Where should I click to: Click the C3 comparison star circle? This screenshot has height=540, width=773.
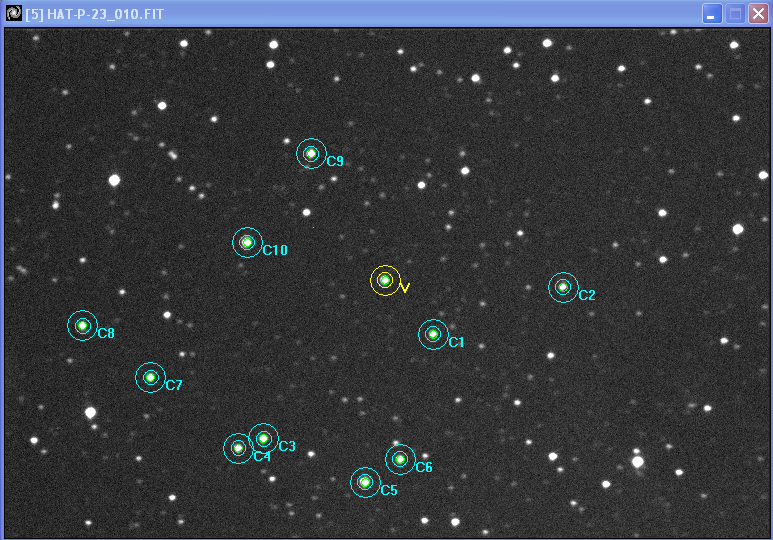point(263,438)
